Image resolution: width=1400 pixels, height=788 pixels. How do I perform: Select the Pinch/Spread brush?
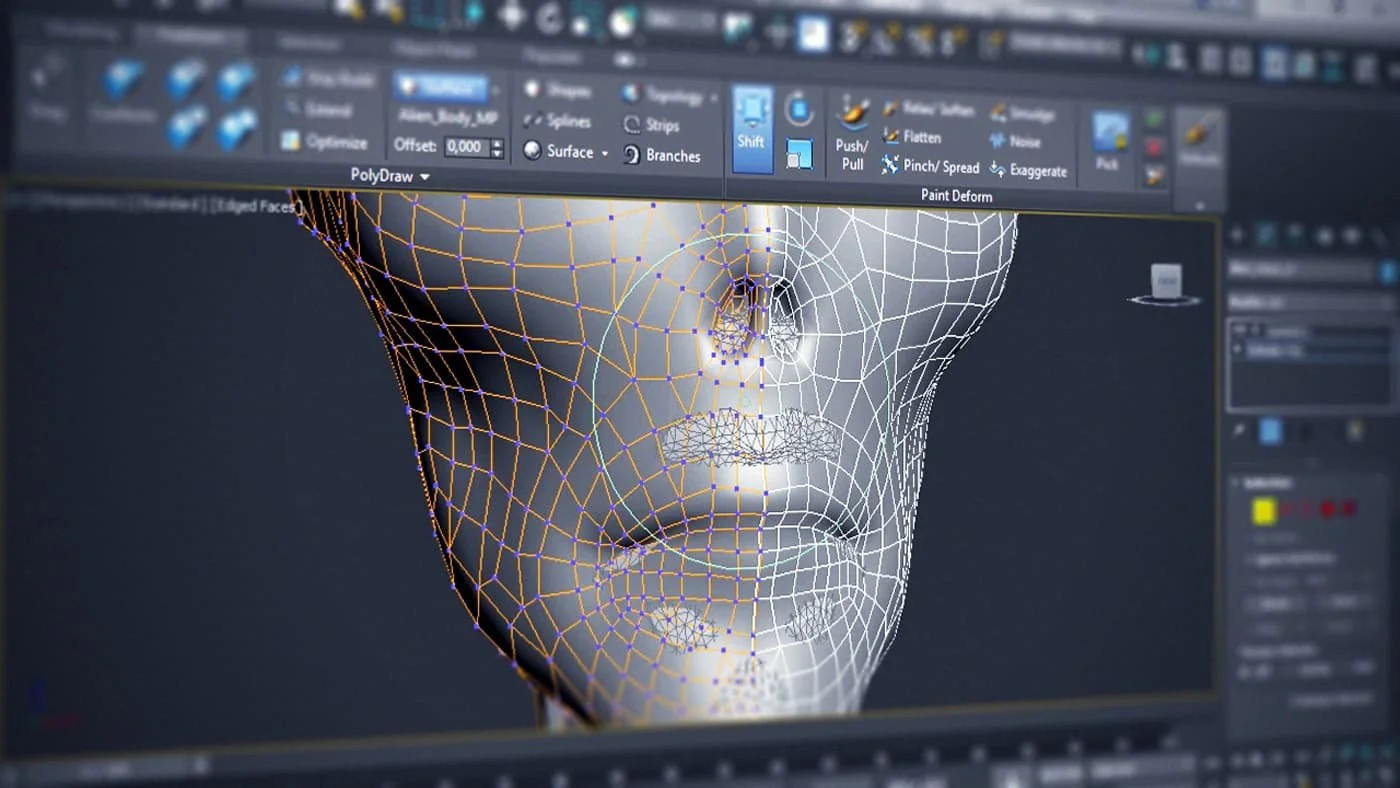pos(930,167)
